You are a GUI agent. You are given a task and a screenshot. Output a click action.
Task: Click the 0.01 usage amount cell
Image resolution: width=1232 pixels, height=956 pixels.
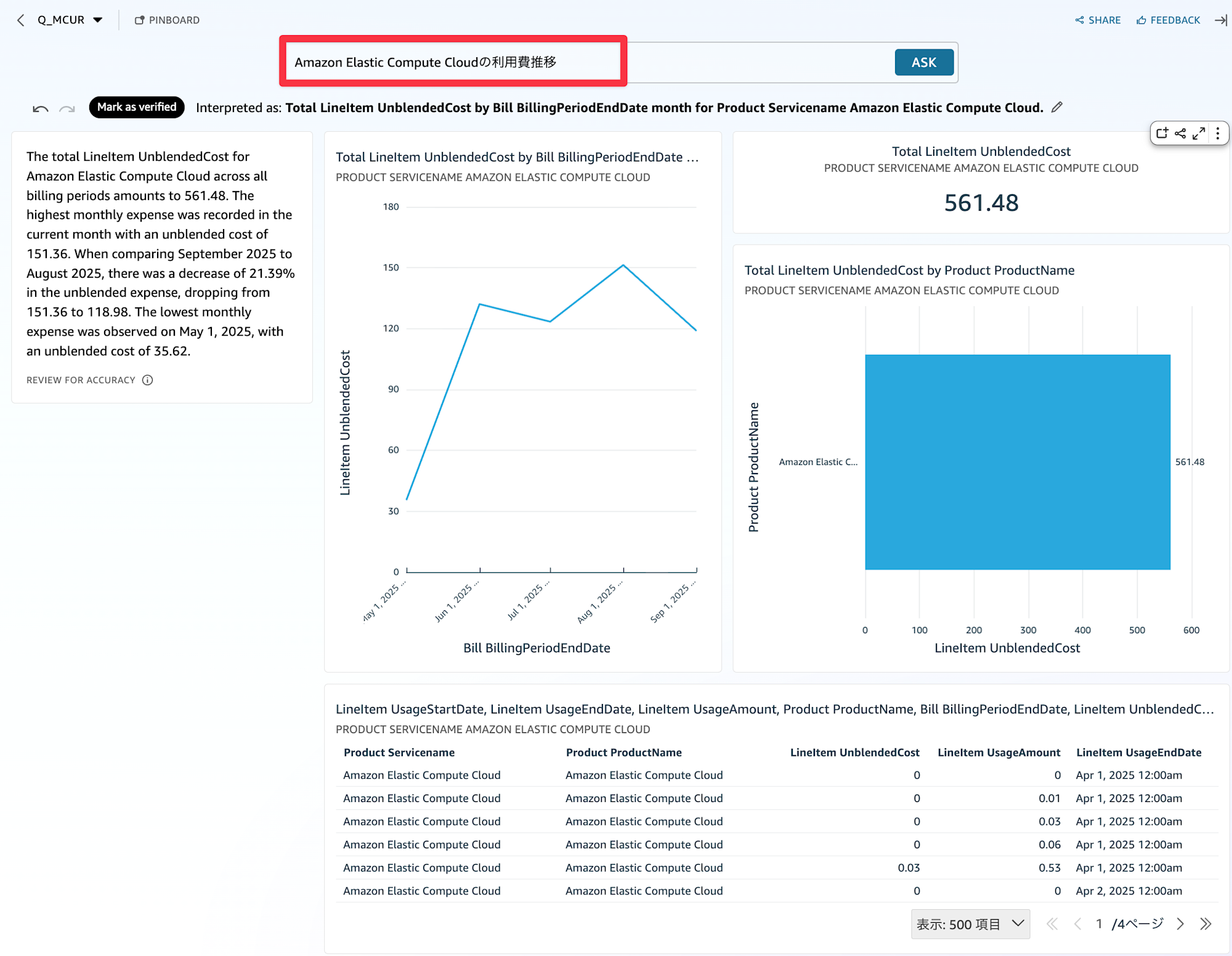(1050, 798)
